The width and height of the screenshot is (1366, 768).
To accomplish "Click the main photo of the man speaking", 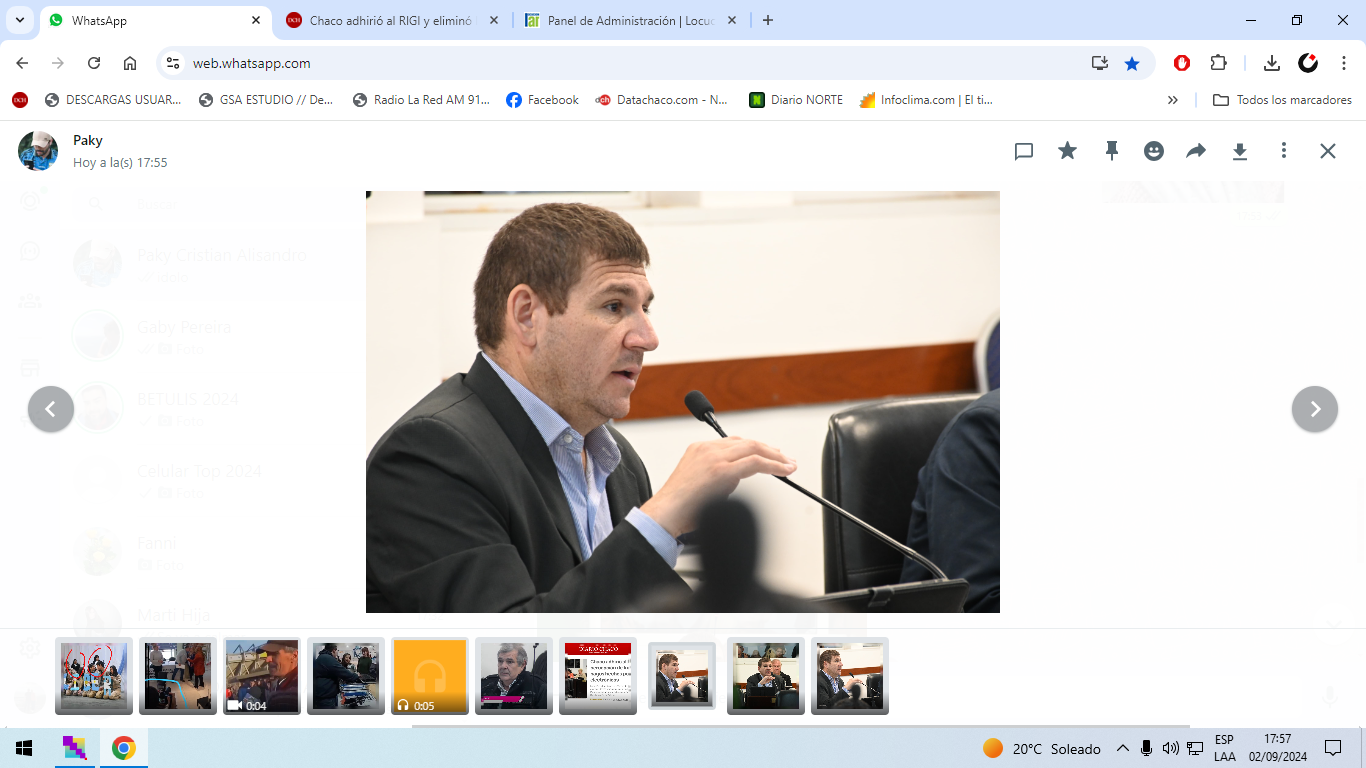I will 683,402.
